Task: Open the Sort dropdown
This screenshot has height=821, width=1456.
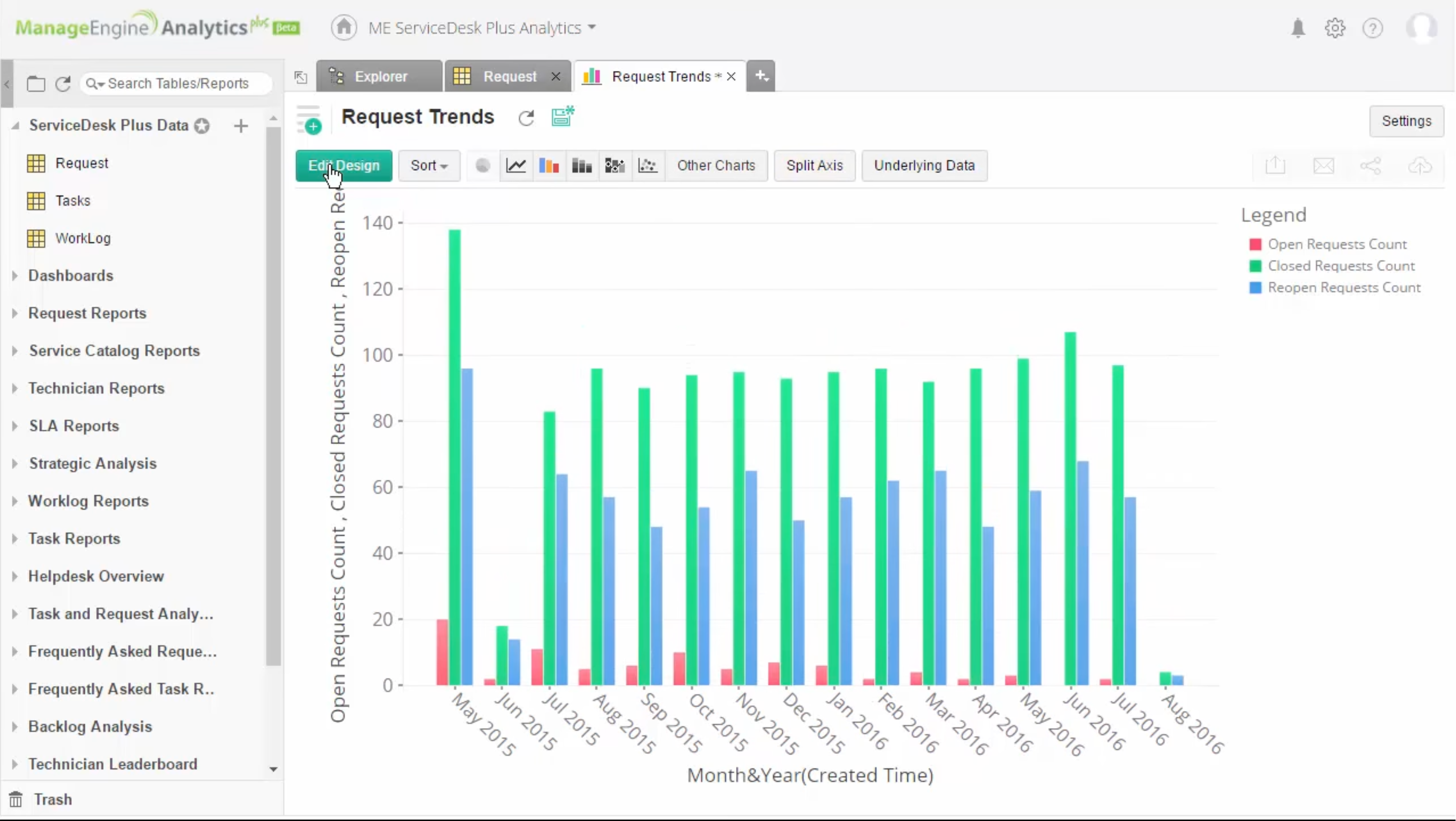Action: [429, 166]
